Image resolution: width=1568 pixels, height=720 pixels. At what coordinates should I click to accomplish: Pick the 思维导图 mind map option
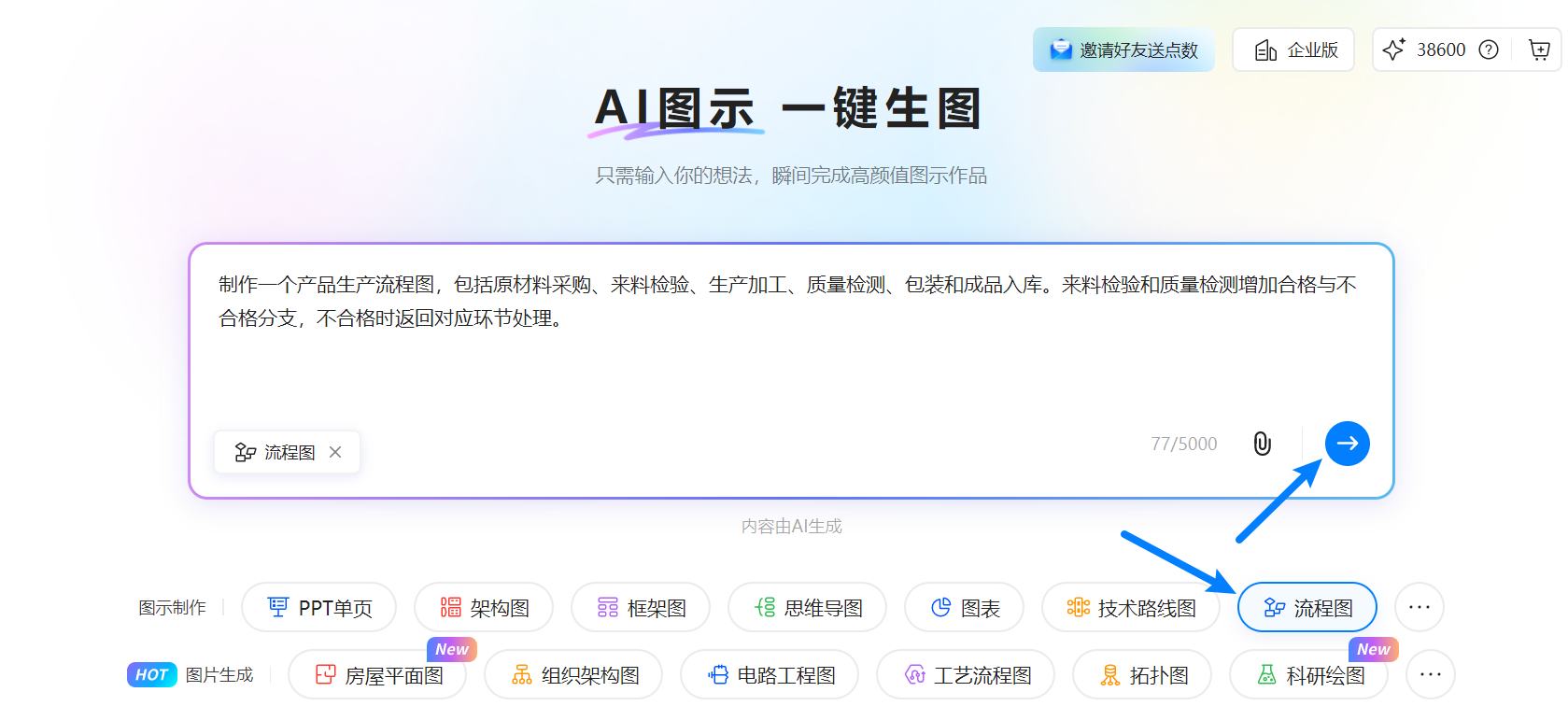(807, 608)
